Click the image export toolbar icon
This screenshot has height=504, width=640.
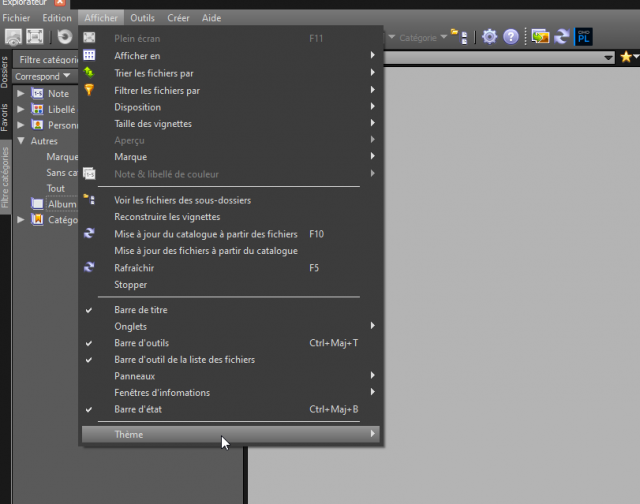click(540, 37)
